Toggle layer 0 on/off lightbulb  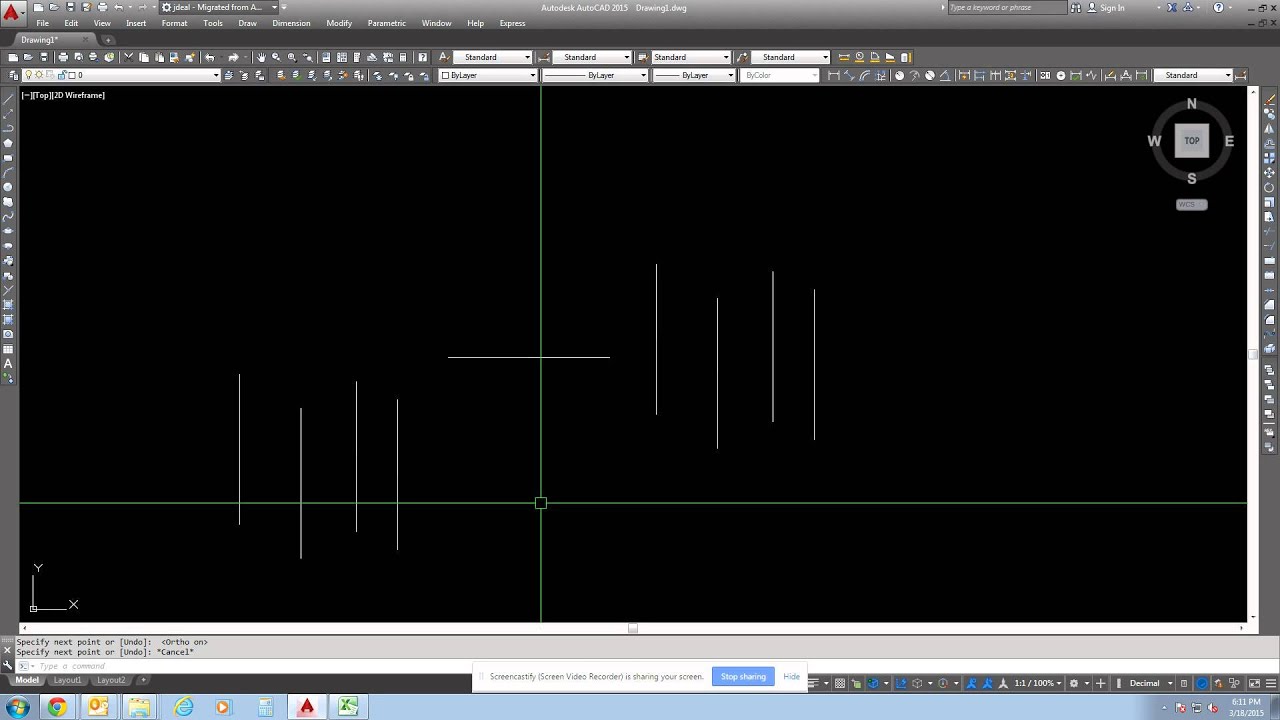[28, 75]
